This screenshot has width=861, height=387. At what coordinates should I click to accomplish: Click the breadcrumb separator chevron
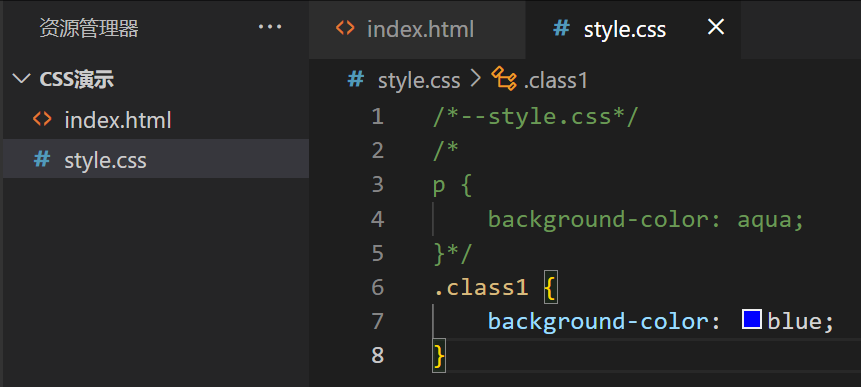(475, 80)
